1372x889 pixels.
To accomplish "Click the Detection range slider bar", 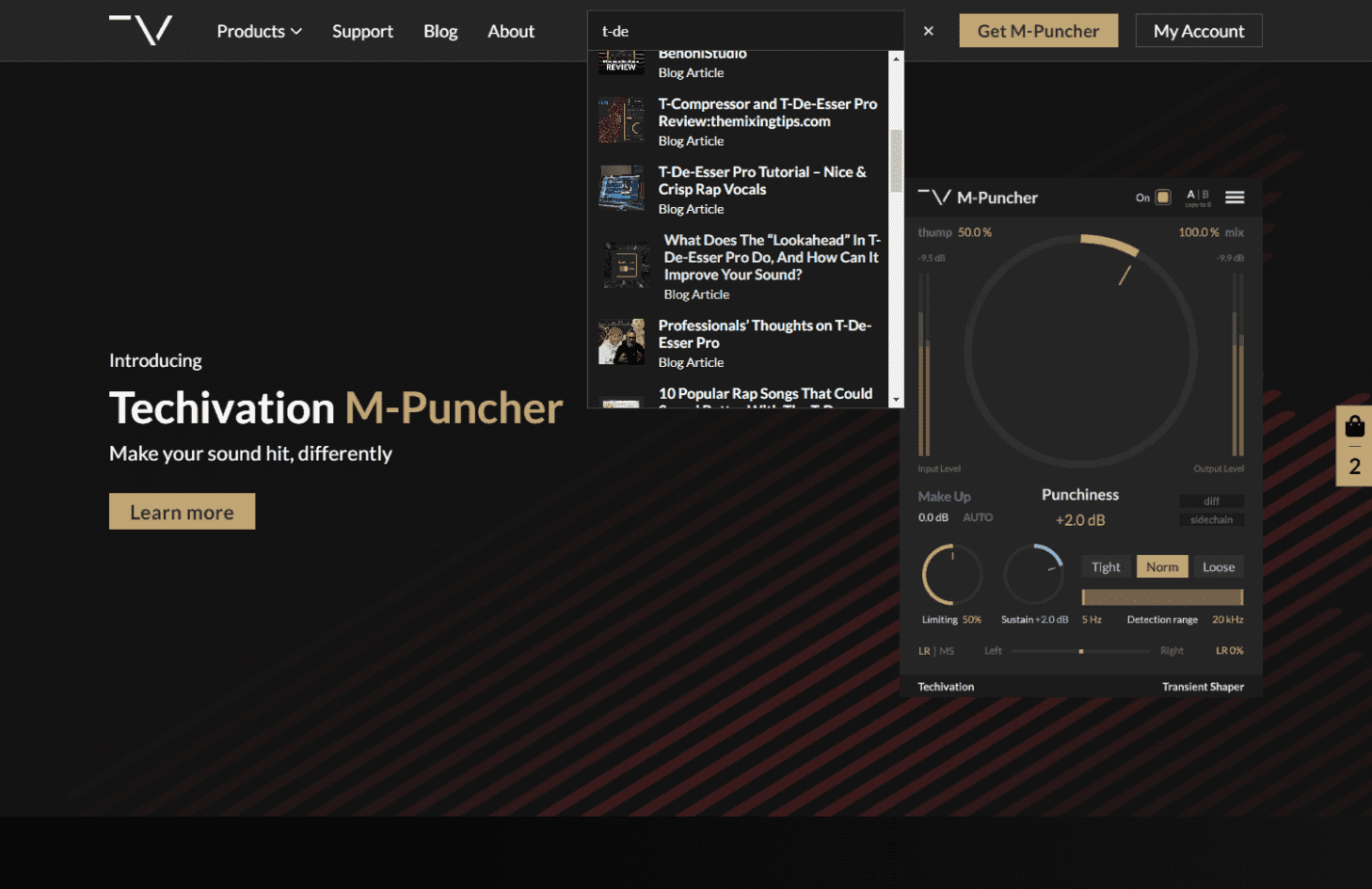I will [1162, 597].
